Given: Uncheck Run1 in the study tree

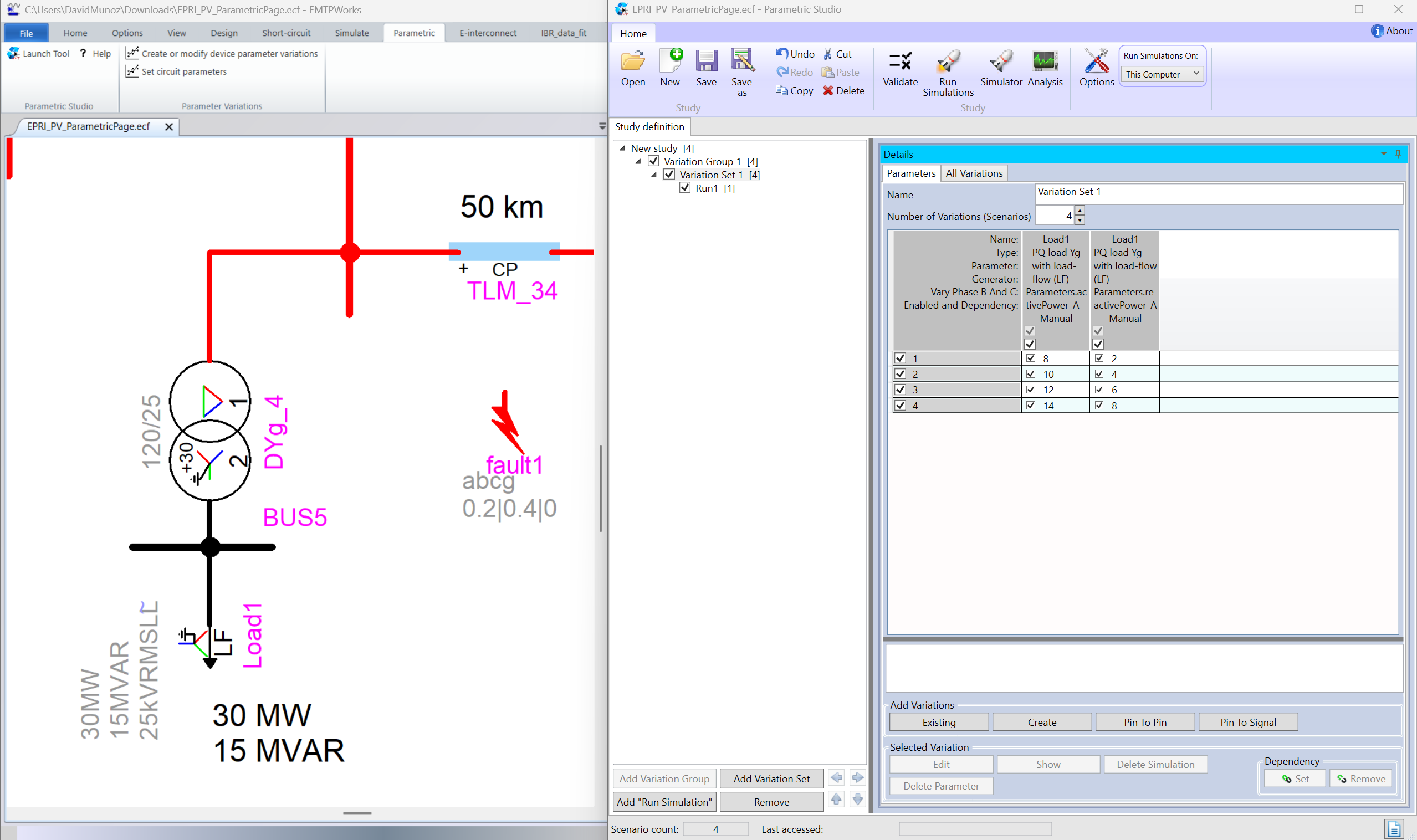Looking at the screenshot, I should coord(685,187).
